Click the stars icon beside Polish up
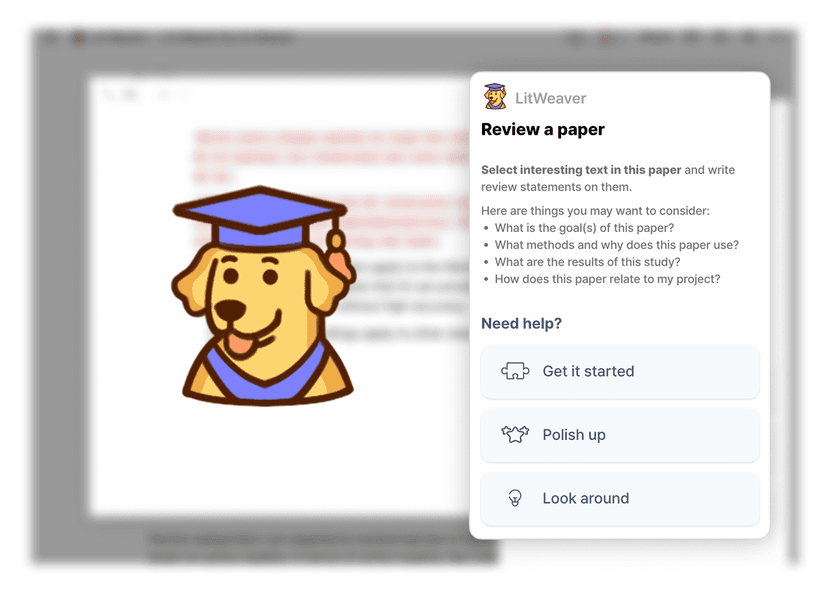The image size is (828, 593). [515, 435]
